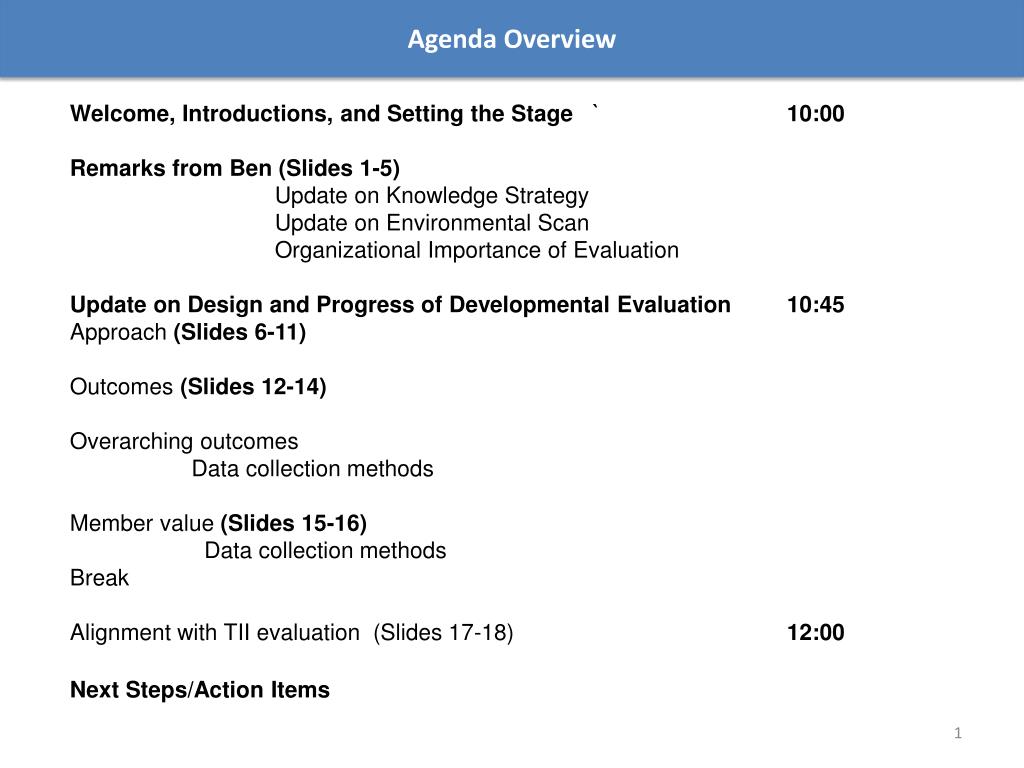
Task: Click the slide page number 1
Action: (x=958, y=733)
